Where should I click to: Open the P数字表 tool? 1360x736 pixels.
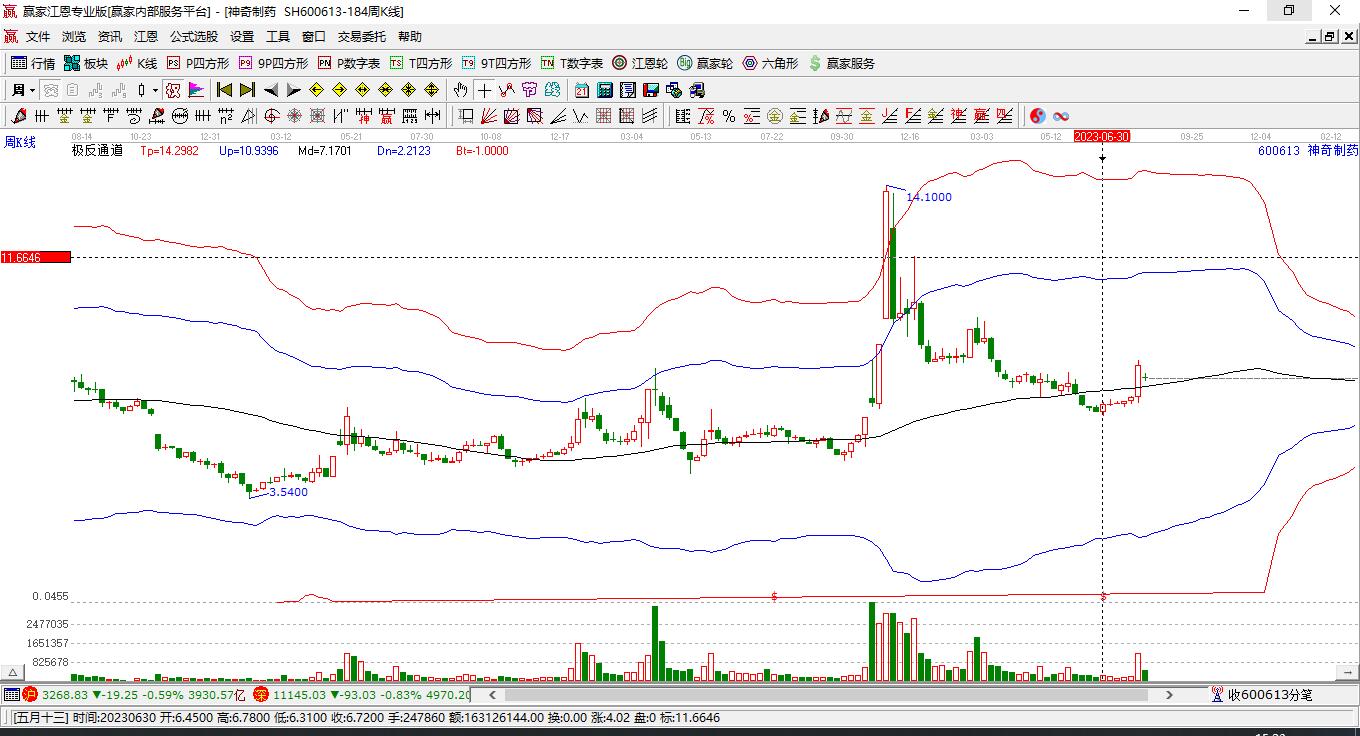pyautogui.click(x=348, y=63)
